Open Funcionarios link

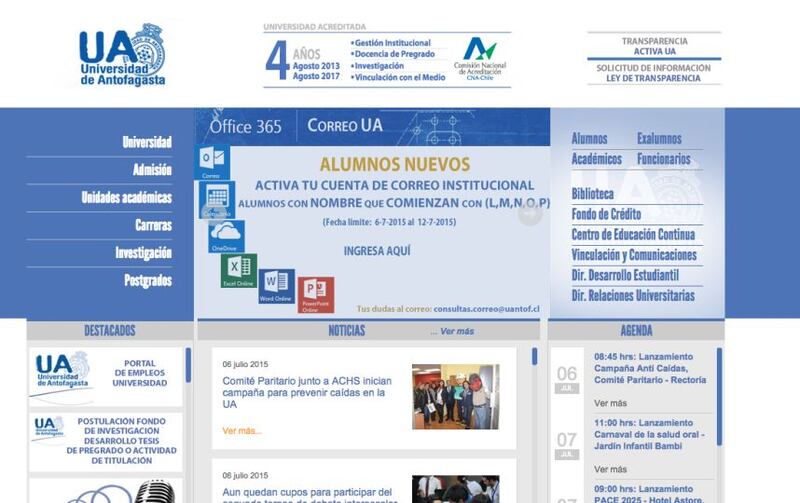tap(664, 159)
